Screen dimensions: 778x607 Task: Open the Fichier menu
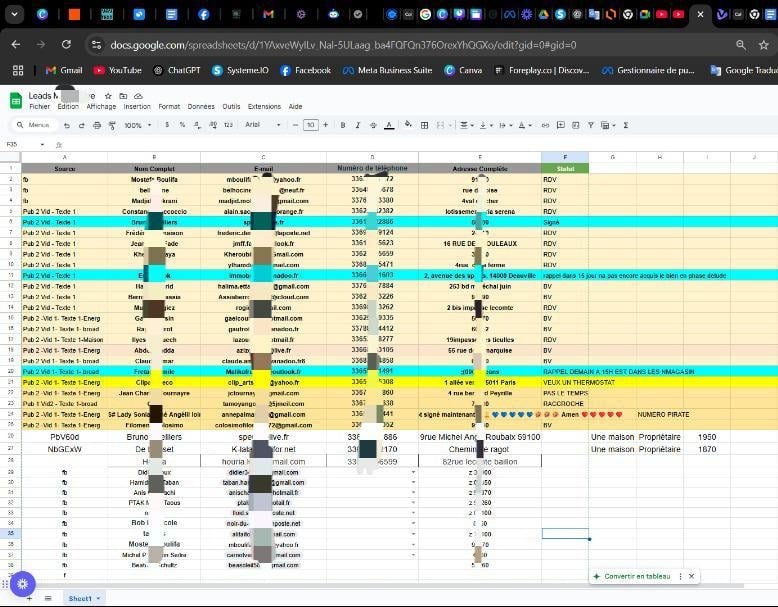pyautogui.click(x=39, y=106)
